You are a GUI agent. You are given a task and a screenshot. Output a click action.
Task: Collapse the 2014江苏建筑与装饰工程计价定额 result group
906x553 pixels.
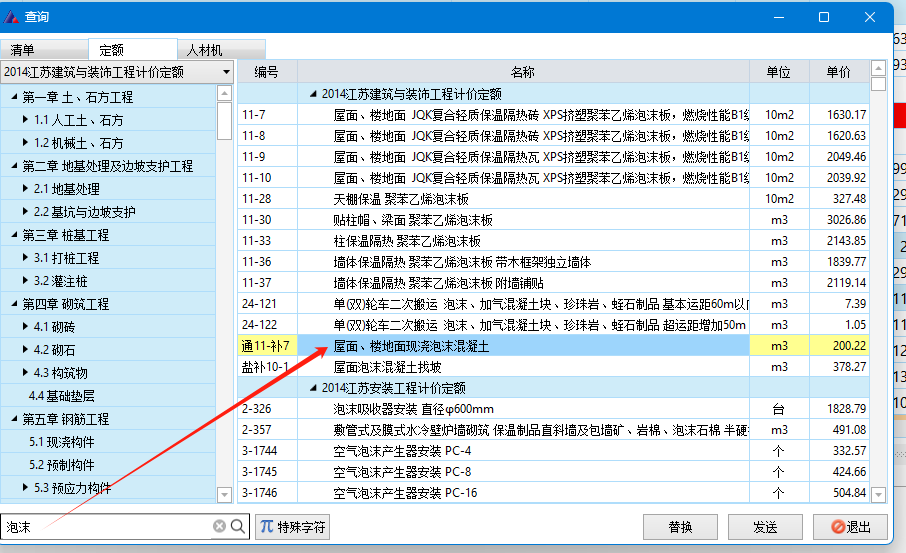(313, 94)
